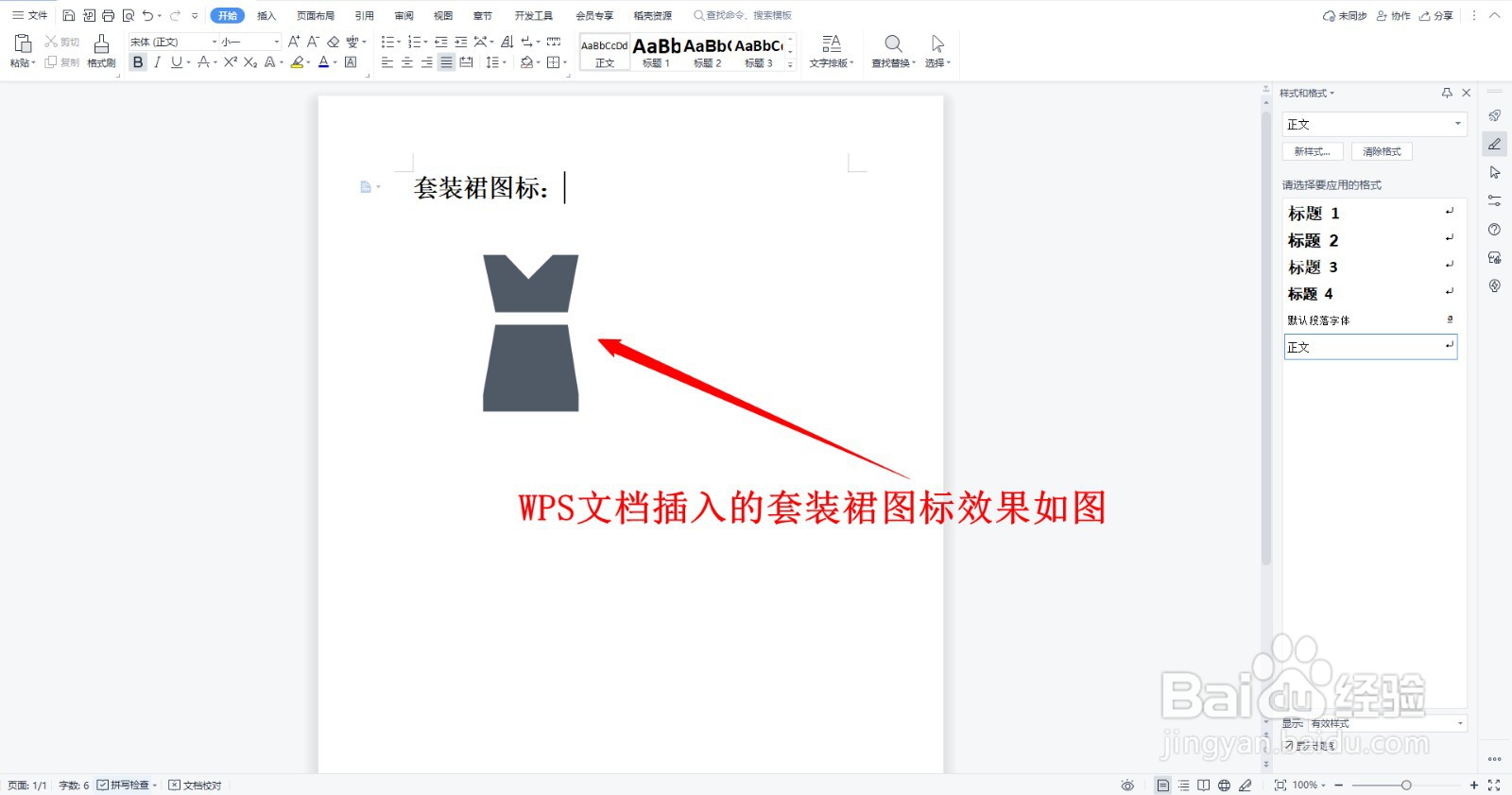
Task: Click the inserted dress icon image
Action: [x=531, y=333]
